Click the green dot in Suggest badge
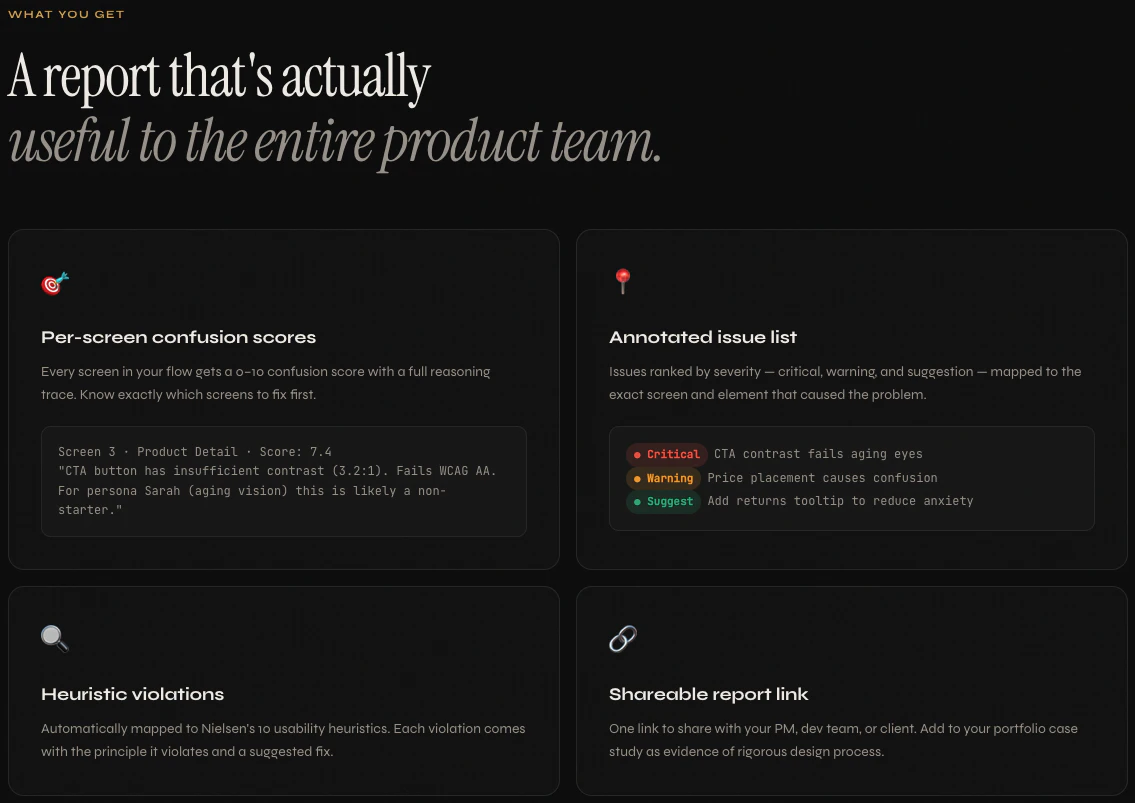 (637, 502)
